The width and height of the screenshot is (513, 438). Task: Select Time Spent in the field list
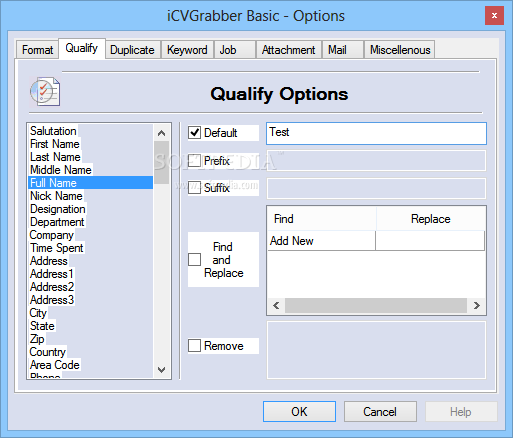pyautogui.click(x=90, y=248)
